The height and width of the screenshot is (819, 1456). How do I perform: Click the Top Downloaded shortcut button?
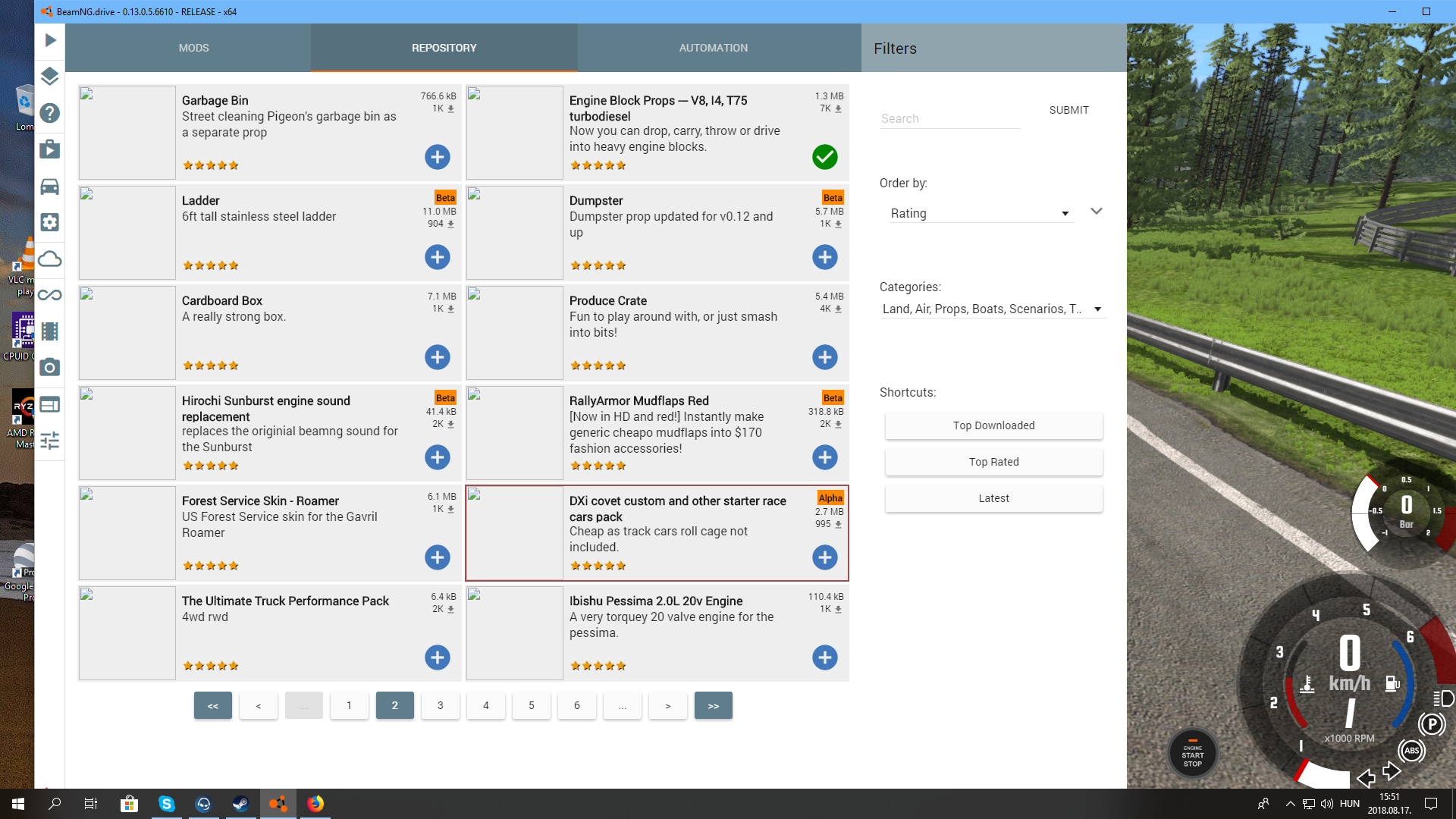993,425
